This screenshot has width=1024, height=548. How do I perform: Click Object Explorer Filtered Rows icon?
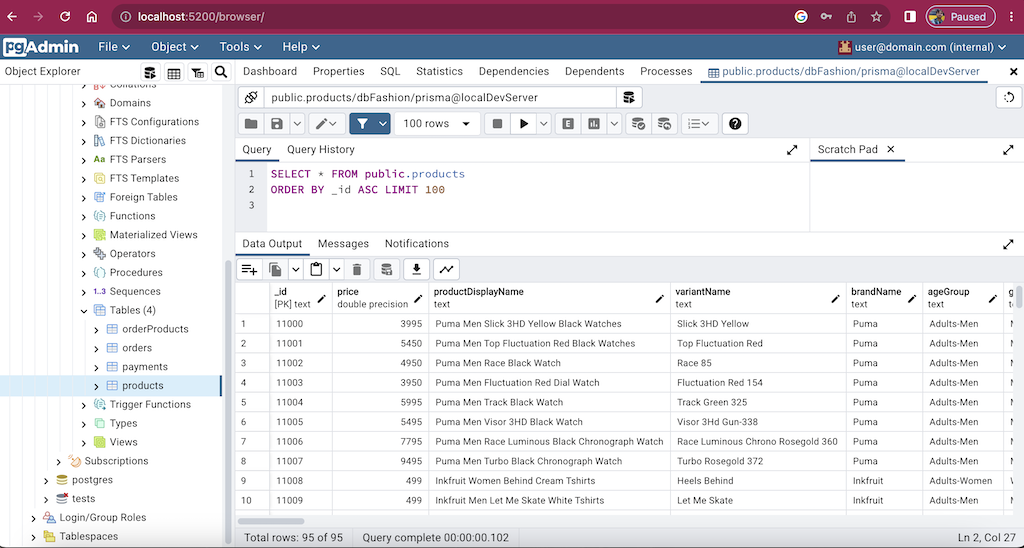[197, 72]
